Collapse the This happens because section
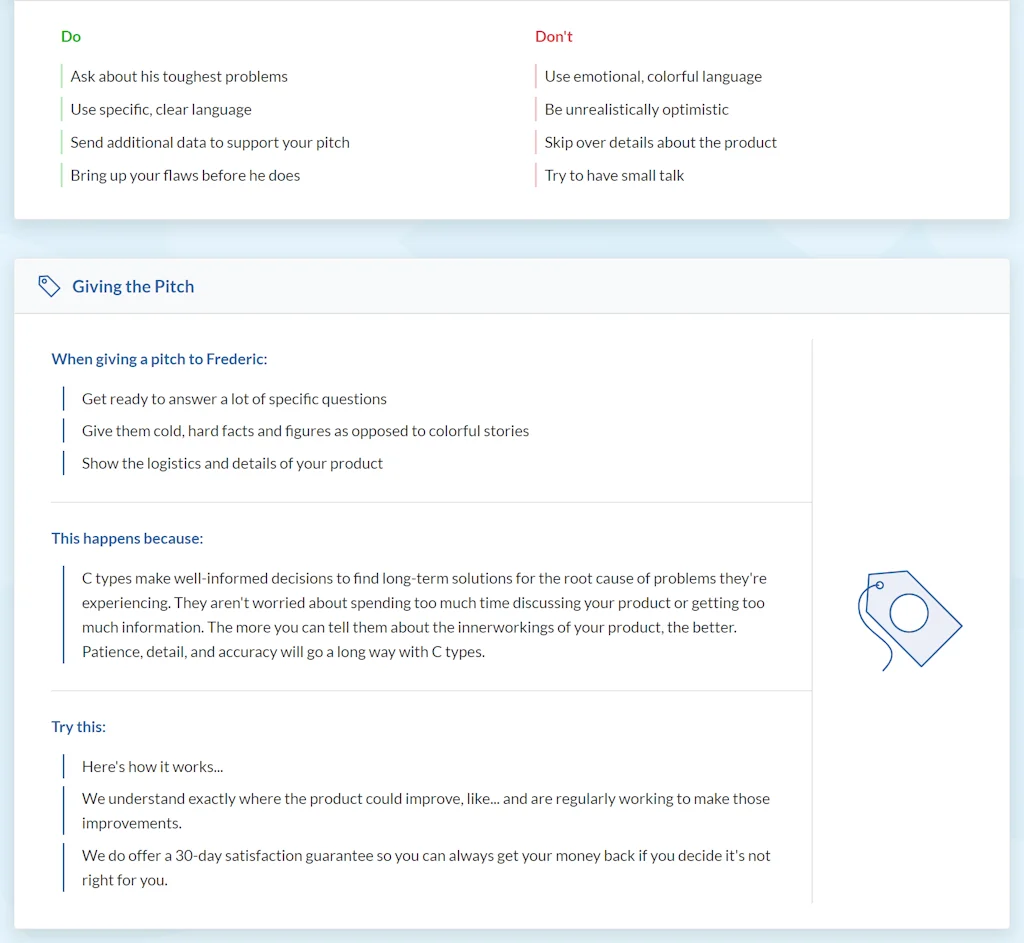Screen dimensions: 1024x943 tap(127, 538)
